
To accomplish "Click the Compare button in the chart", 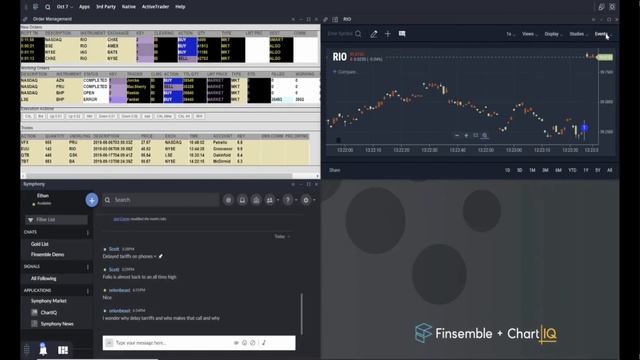I will point(345,72).
